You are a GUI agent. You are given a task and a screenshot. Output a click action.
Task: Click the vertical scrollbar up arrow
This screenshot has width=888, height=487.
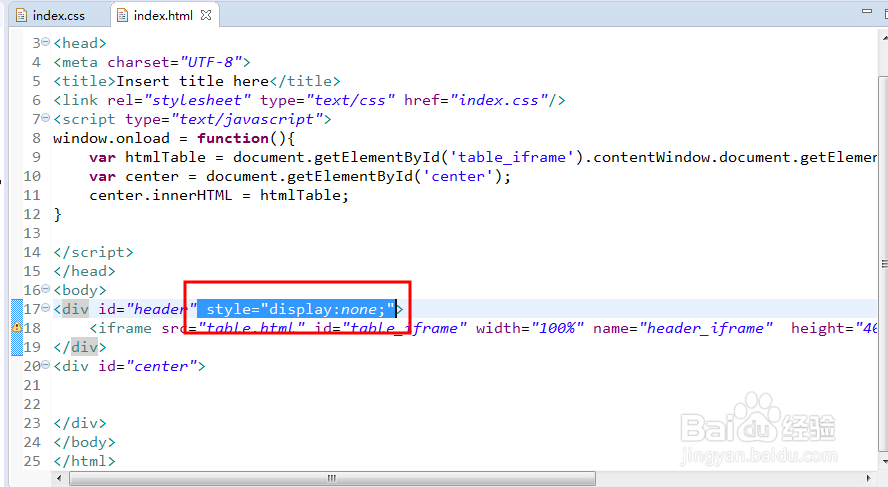884,37
